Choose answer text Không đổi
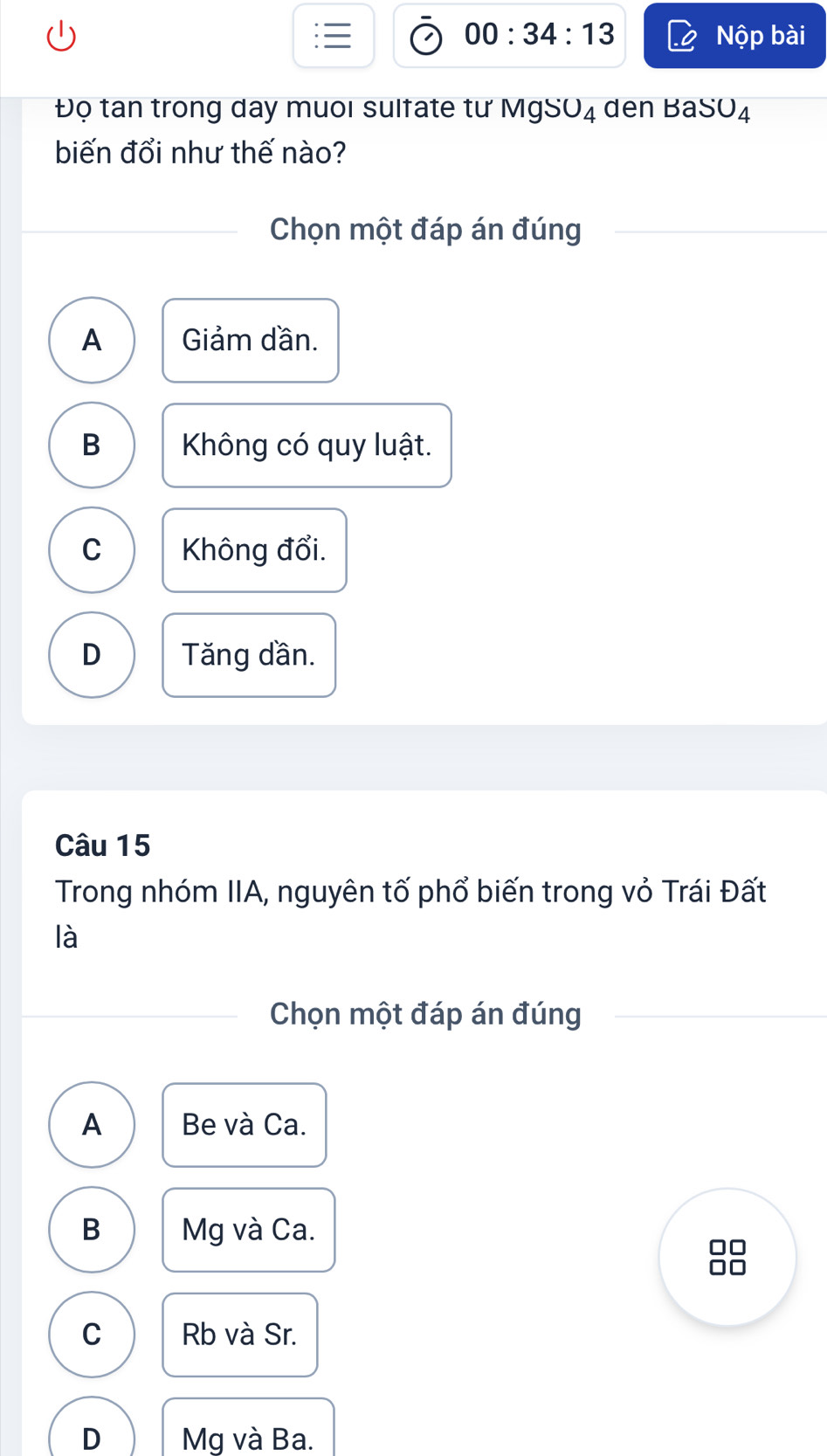Viewport: 827px width, 1456px height. 254,550
